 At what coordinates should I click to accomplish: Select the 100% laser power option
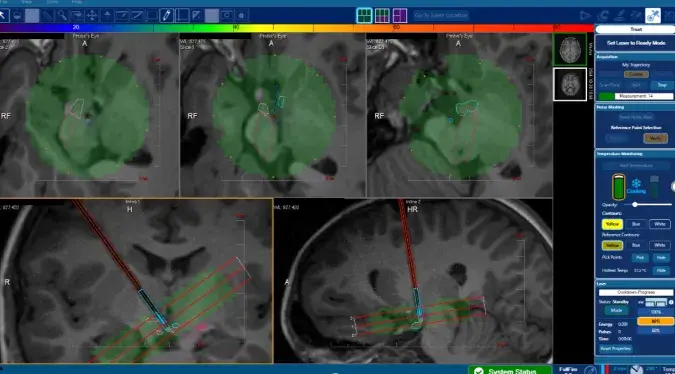tap(655, 312)
